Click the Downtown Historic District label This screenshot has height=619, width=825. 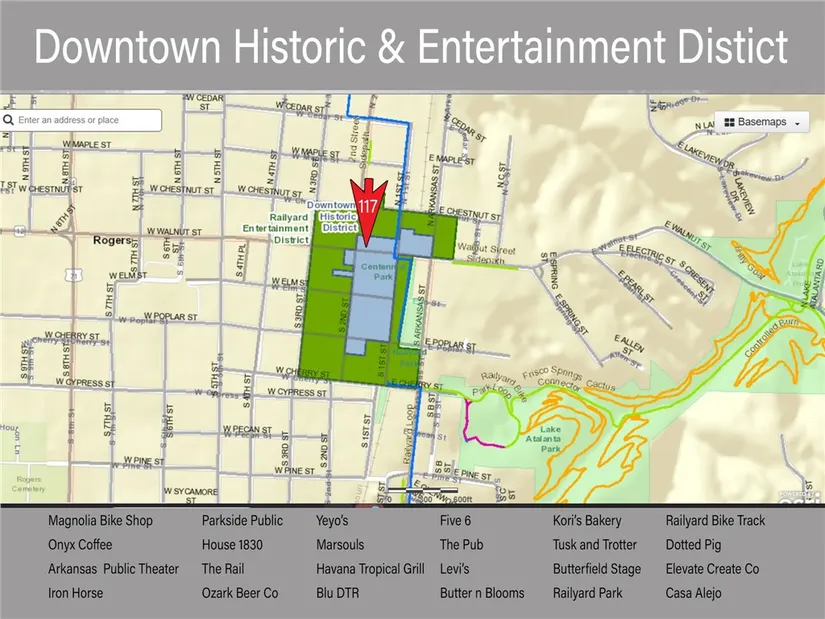333,216
